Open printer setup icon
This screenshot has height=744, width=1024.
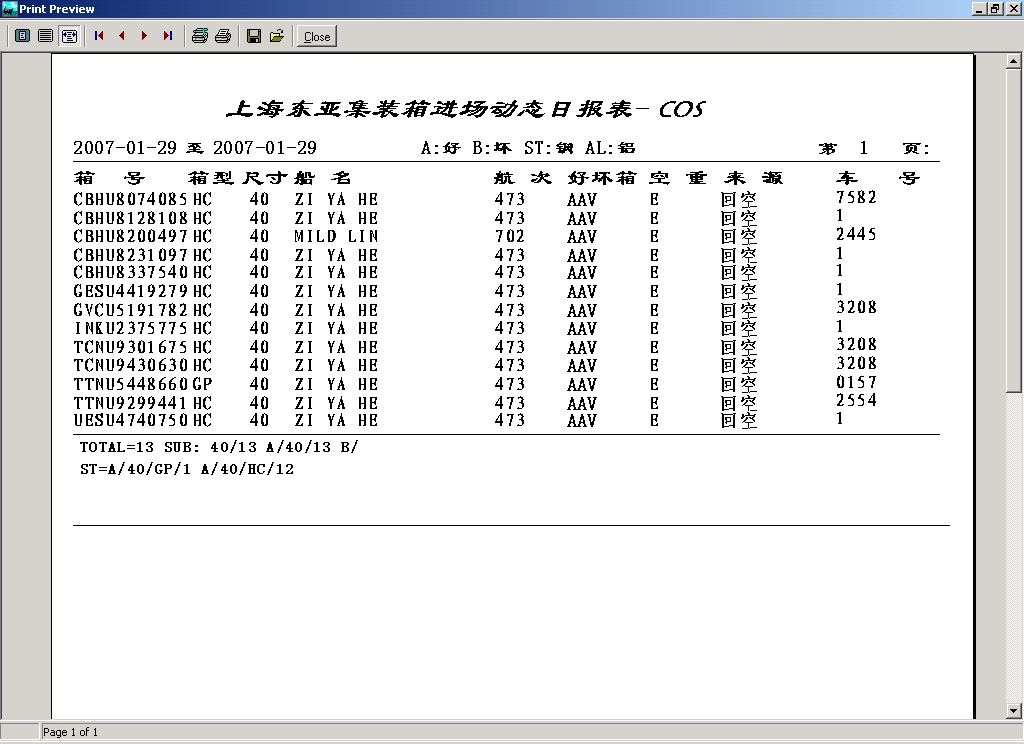(x=200, y=36)
